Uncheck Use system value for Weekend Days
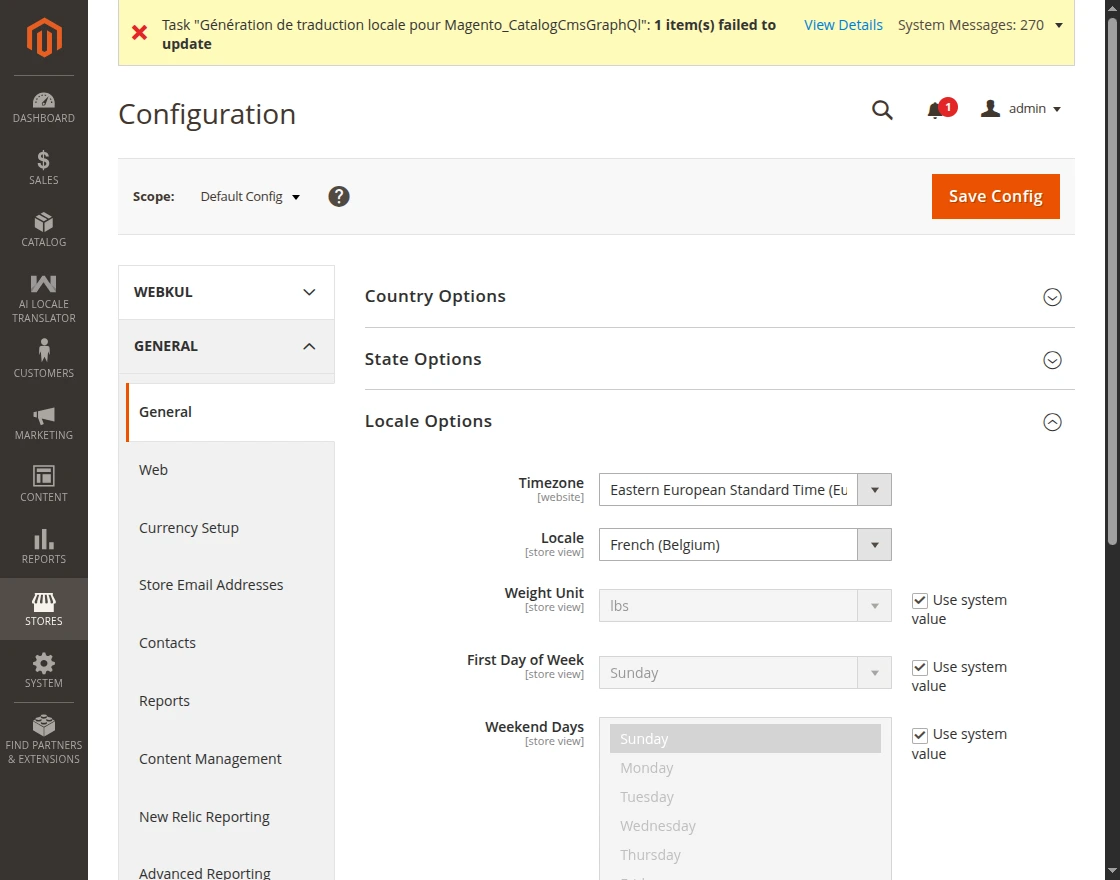Image resolution: width=1120 pixels, height=880 pixels. [x=920, y=735]
